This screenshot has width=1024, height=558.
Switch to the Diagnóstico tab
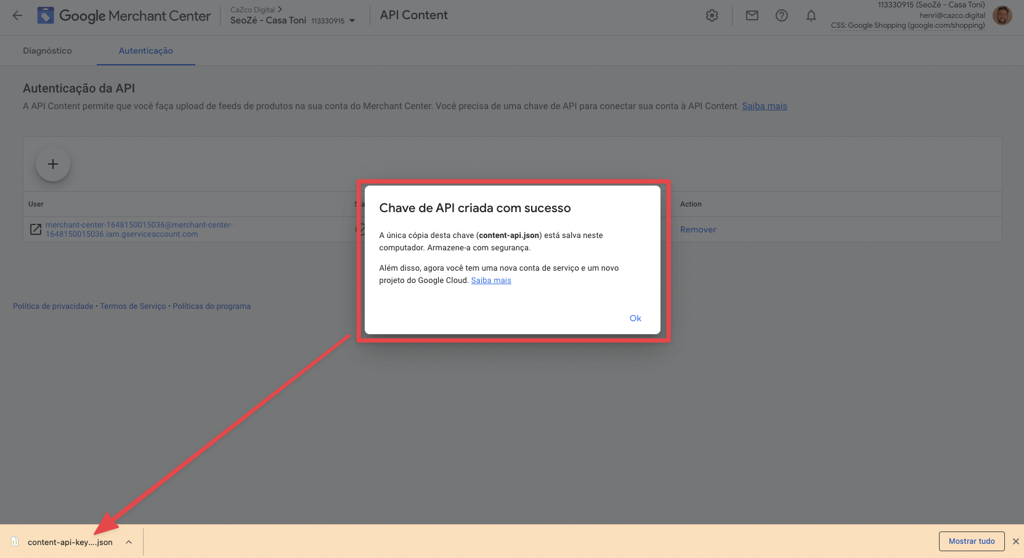[x=47, y=51]
